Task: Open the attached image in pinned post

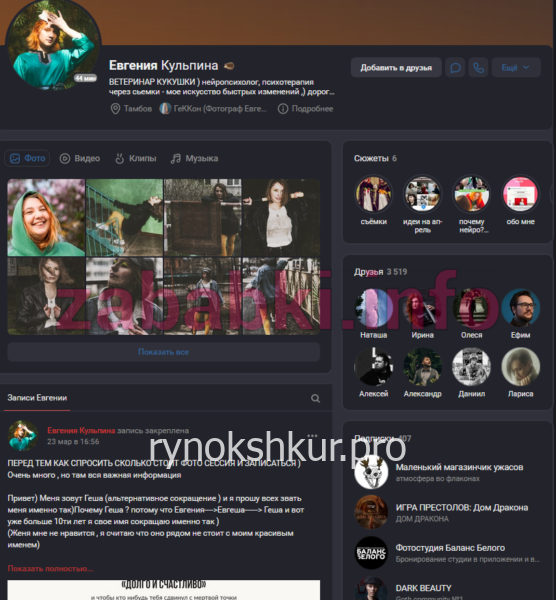Action: 164,590
